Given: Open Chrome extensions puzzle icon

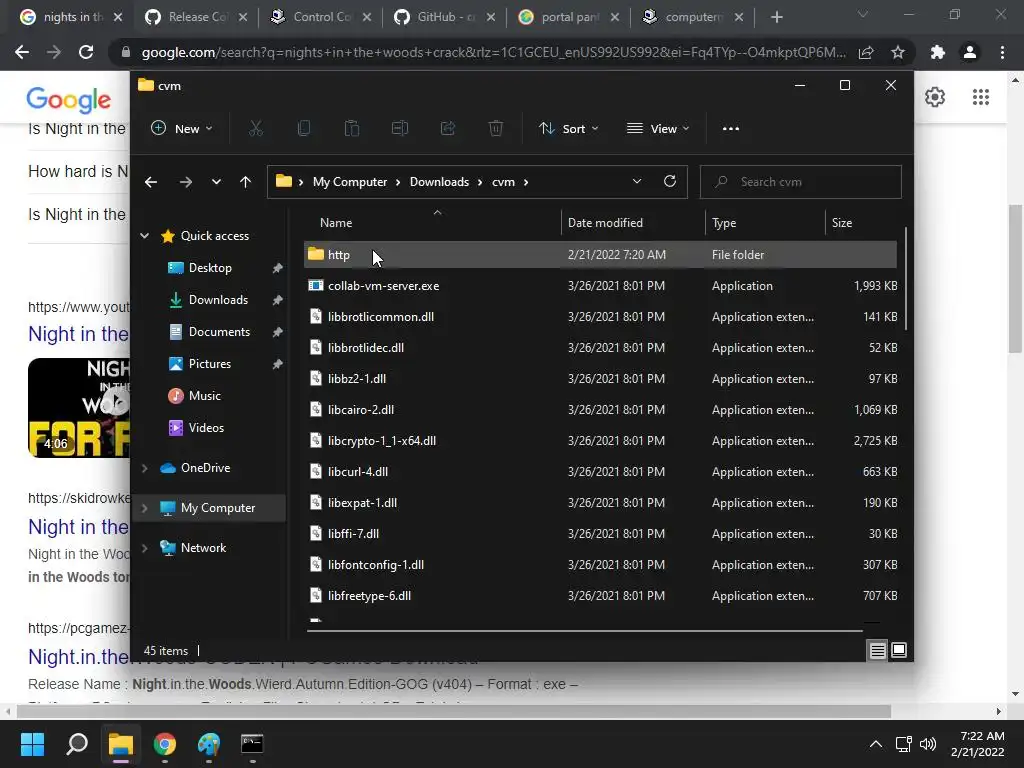Looking at the screenshot, I should (938, 52).
